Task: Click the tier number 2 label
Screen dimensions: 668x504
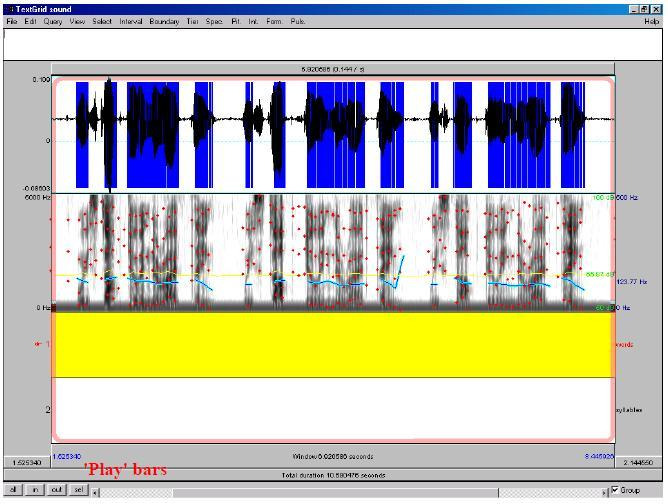Action: (48, 409)
